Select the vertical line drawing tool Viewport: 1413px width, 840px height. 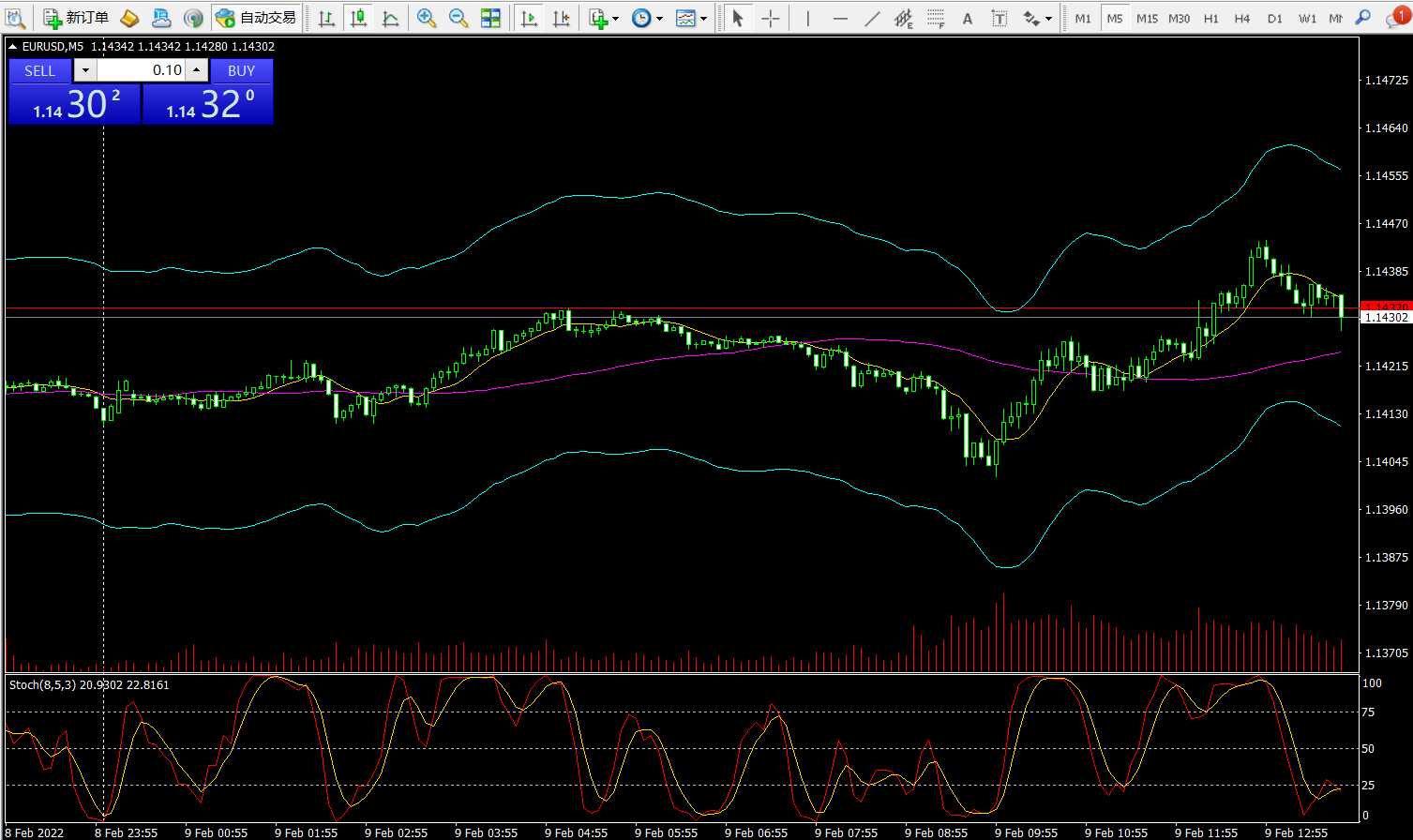[807, 18]
